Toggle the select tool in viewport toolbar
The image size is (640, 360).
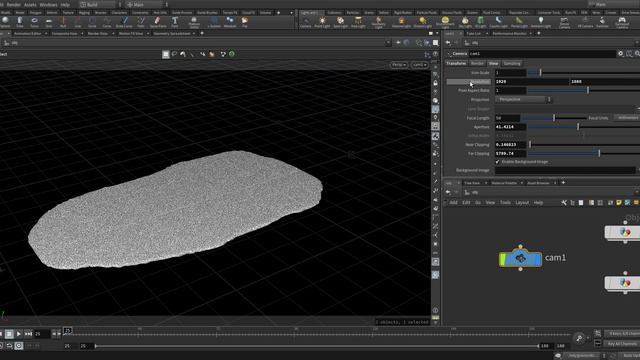point(166,54)
